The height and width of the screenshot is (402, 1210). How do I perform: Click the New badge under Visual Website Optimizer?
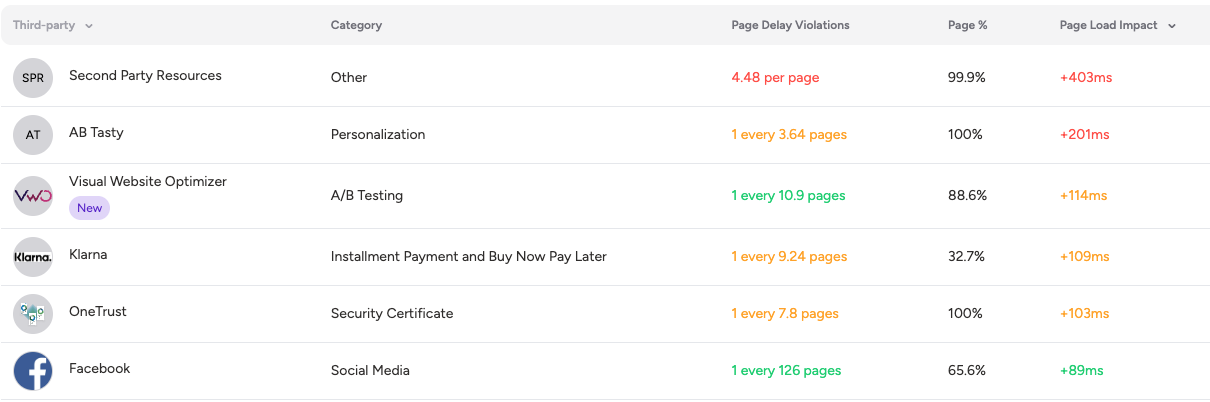pyautogui.click(x=89, y=208)
